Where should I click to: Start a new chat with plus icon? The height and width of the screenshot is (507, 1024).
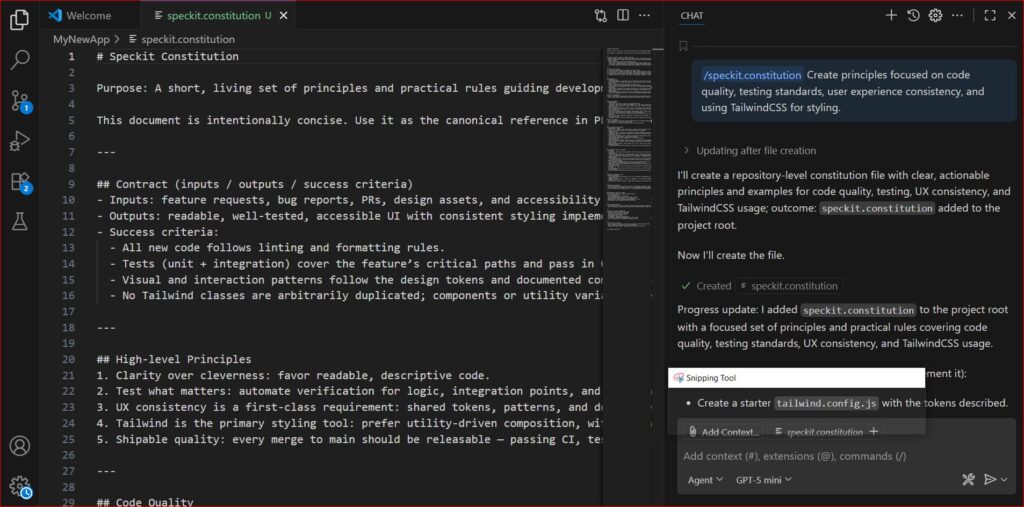click(x=891, y=15)
